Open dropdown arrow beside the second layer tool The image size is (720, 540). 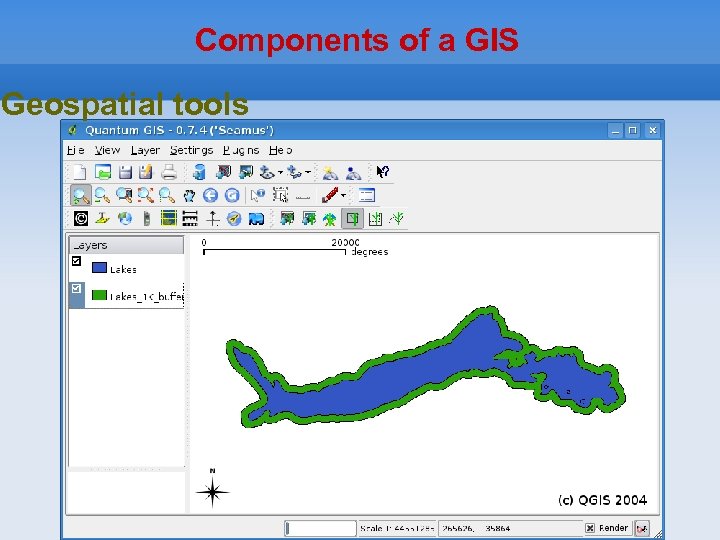coord(308,172)
